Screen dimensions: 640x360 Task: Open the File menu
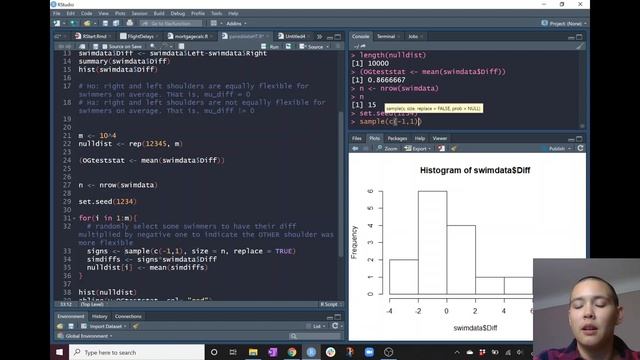click(x=57, y=13)
